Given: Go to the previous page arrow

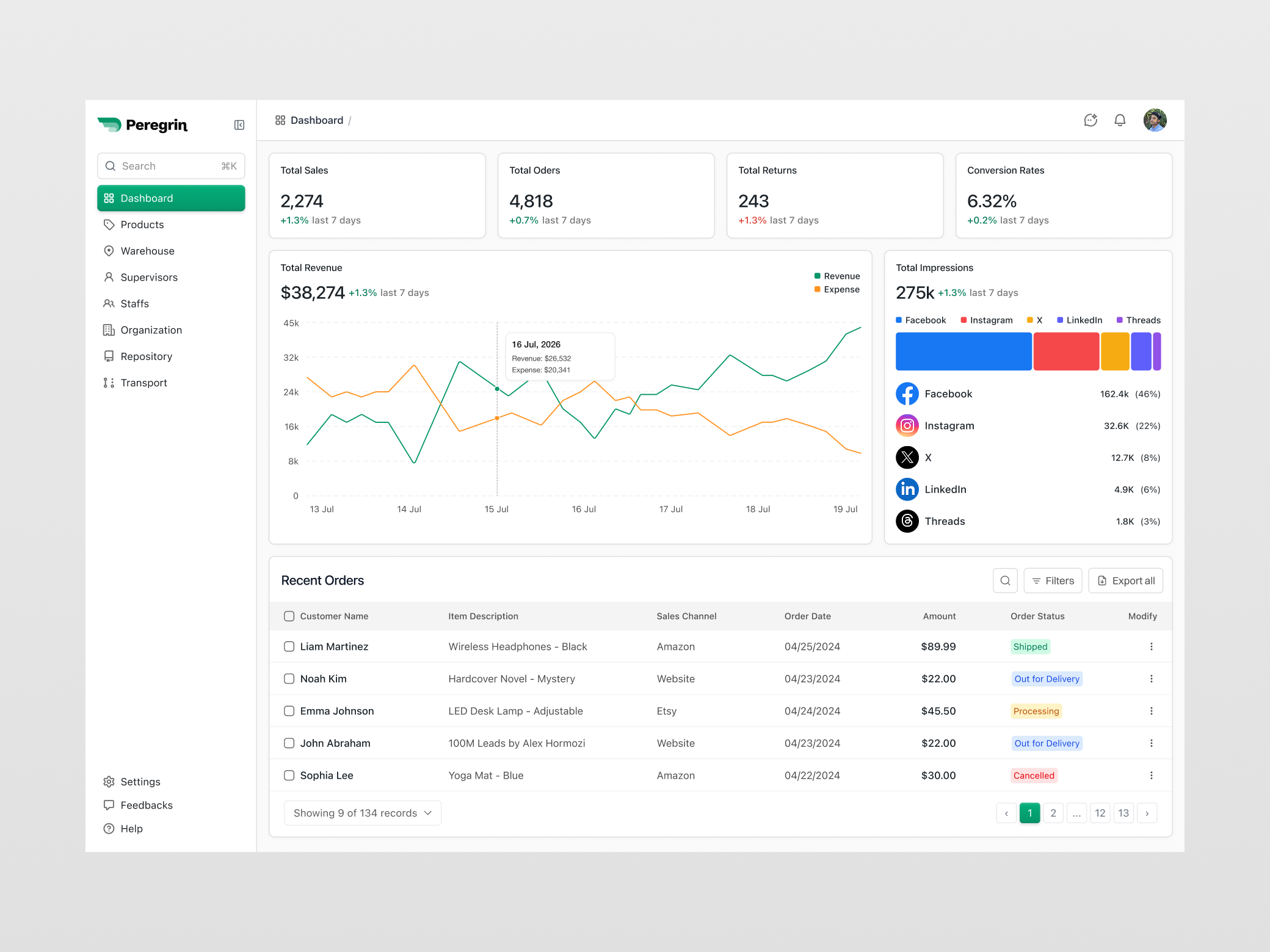Looking at the screenshot, I should (x=1006, y=813).
